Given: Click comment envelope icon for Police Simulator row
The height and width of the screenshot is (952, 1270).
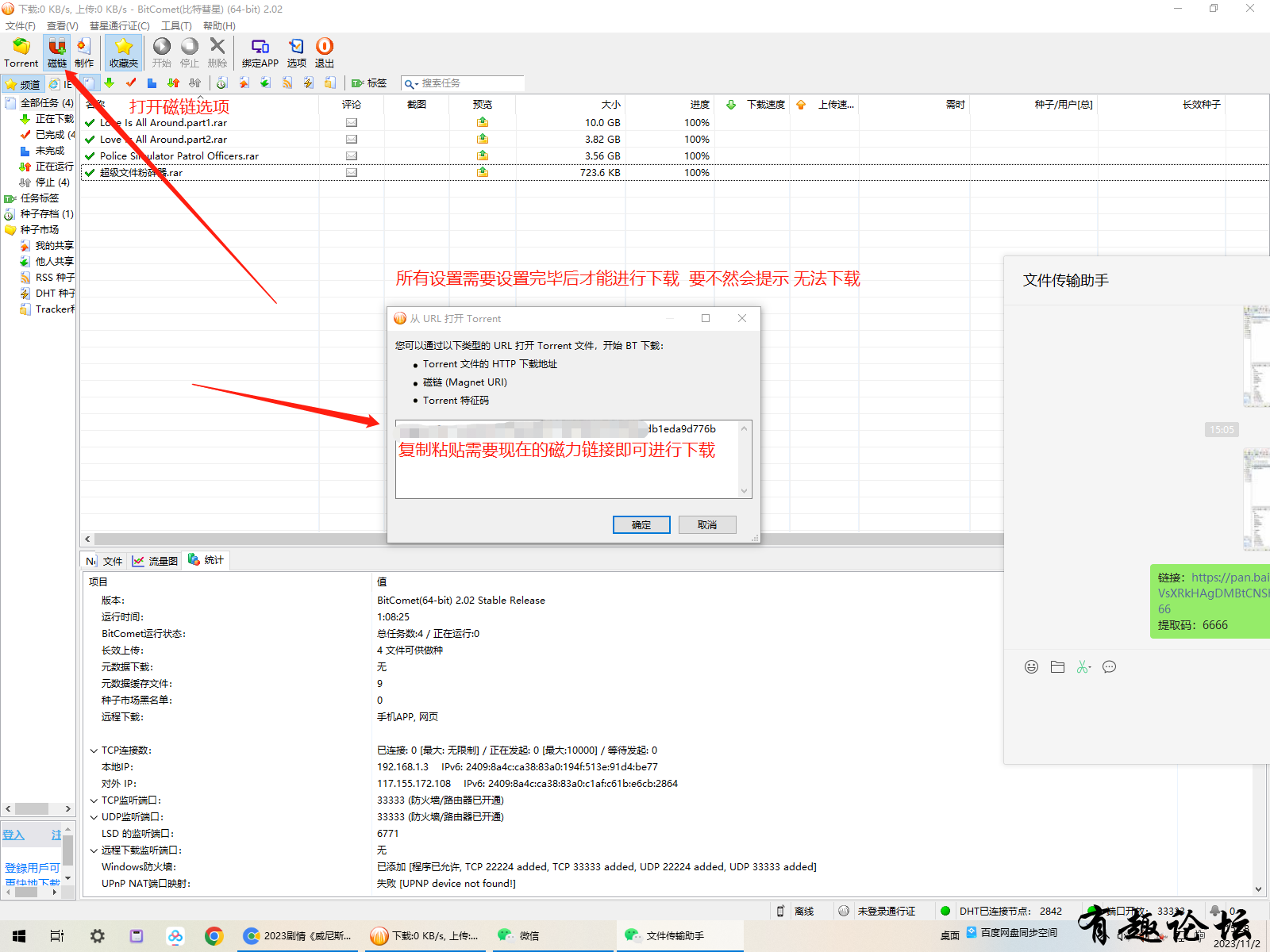Looking at the screenshot, I should [352, 156].
